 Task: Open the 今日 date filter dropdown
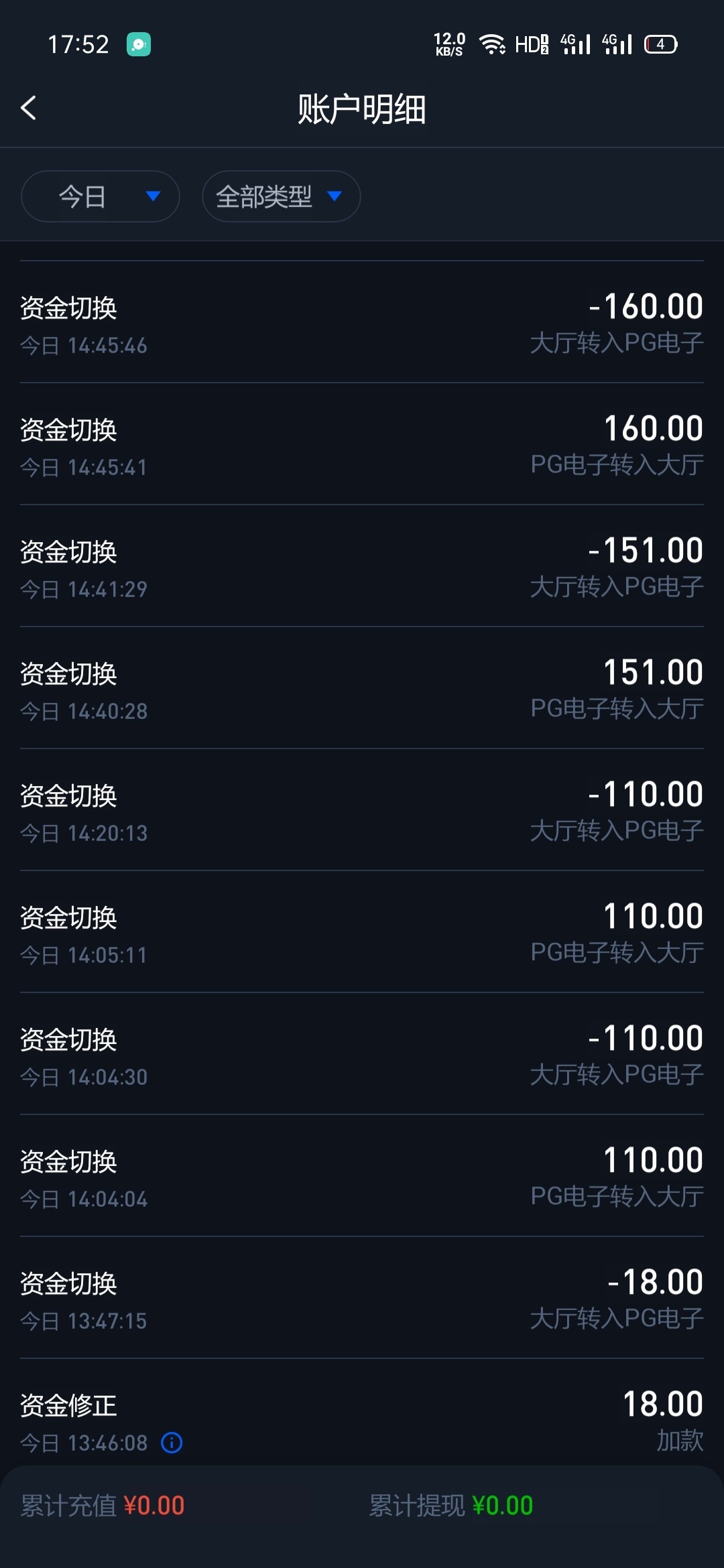(101, 196)
